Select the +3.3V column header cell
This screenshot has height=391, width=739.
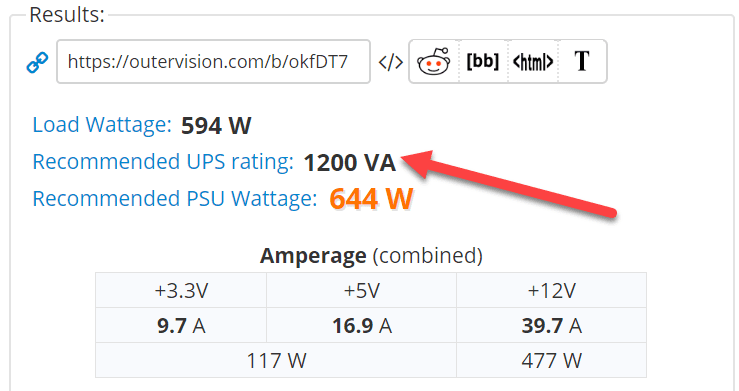(181, 291)
